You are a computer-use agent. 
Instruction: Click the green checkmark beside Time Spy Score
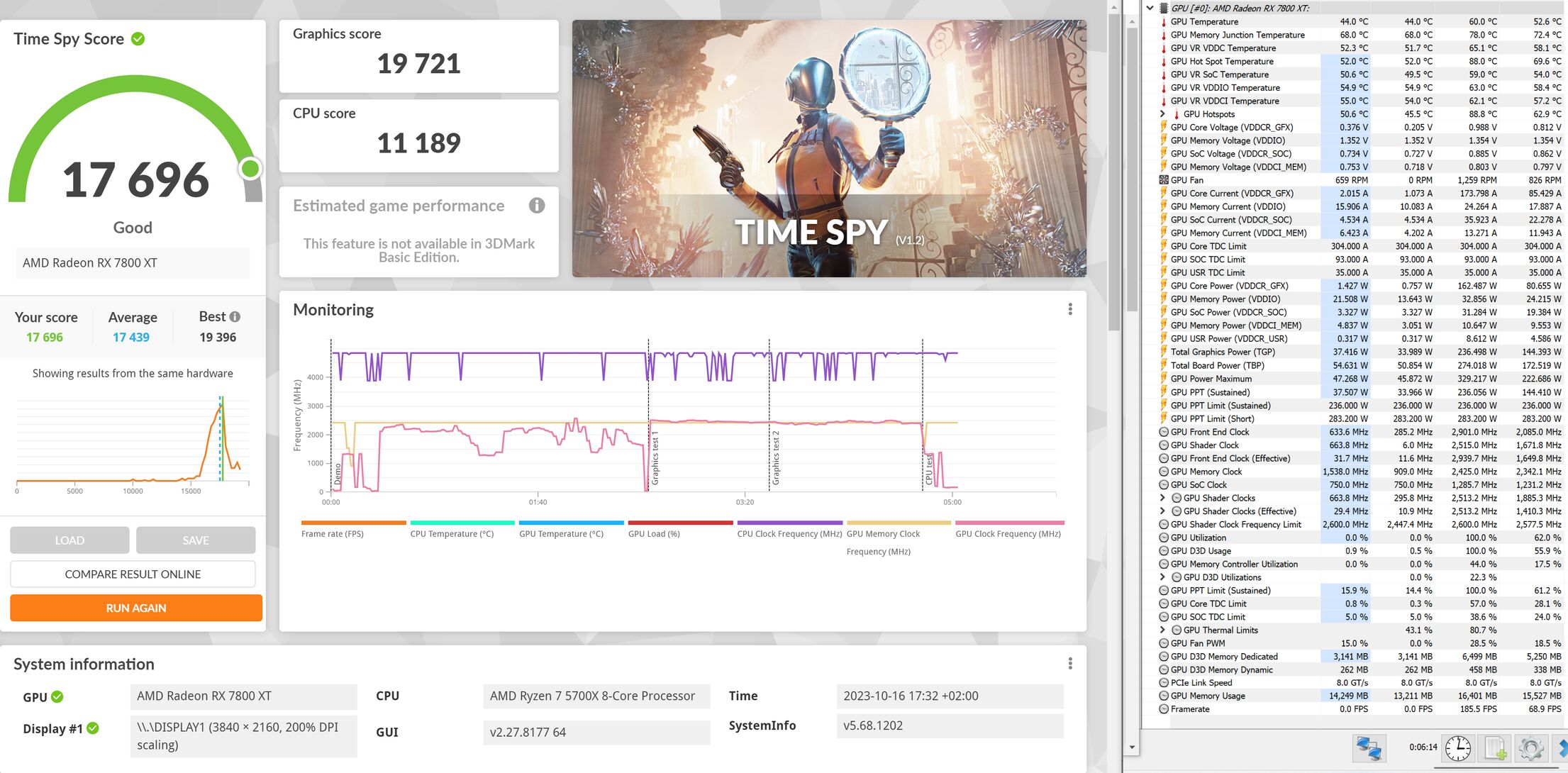138,39
